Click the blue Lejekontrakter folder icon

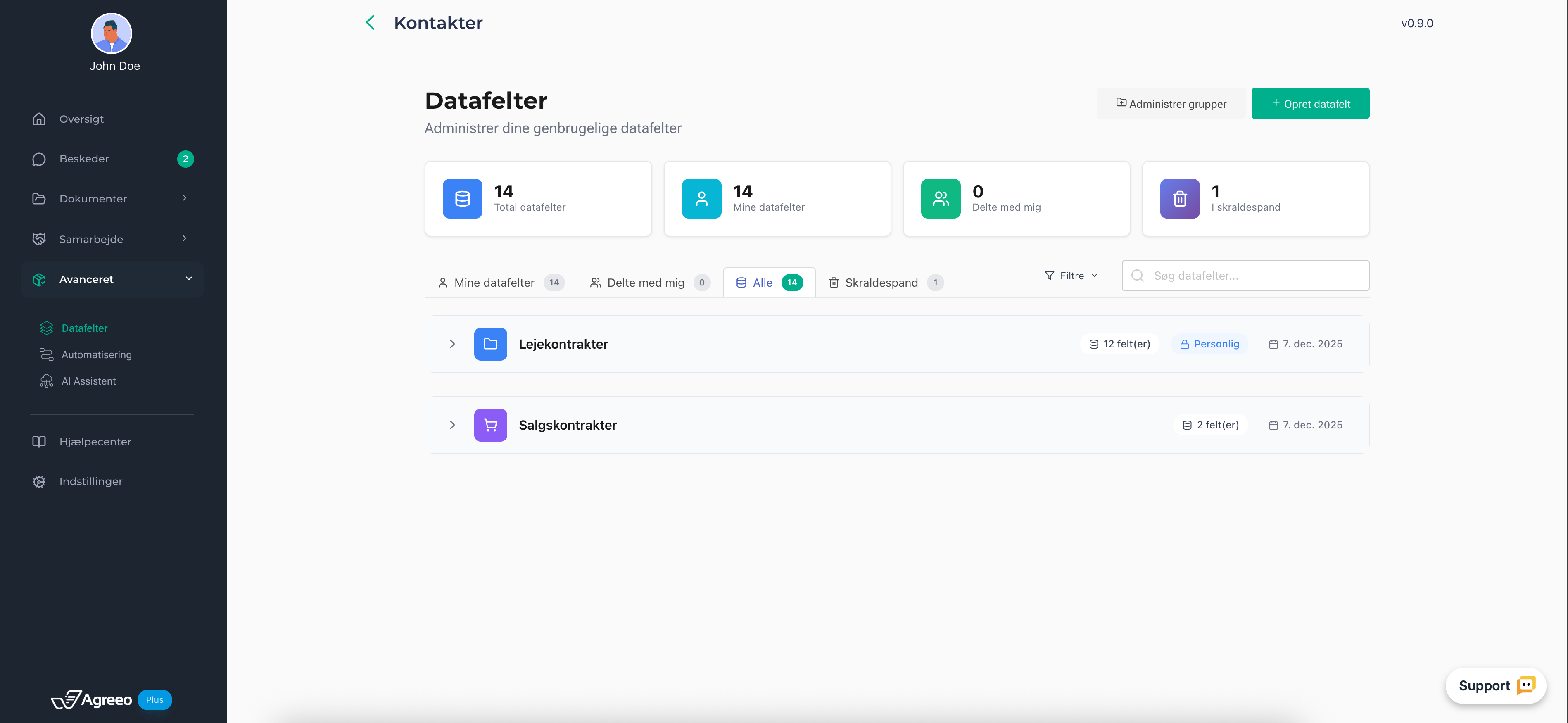(490, 344)
